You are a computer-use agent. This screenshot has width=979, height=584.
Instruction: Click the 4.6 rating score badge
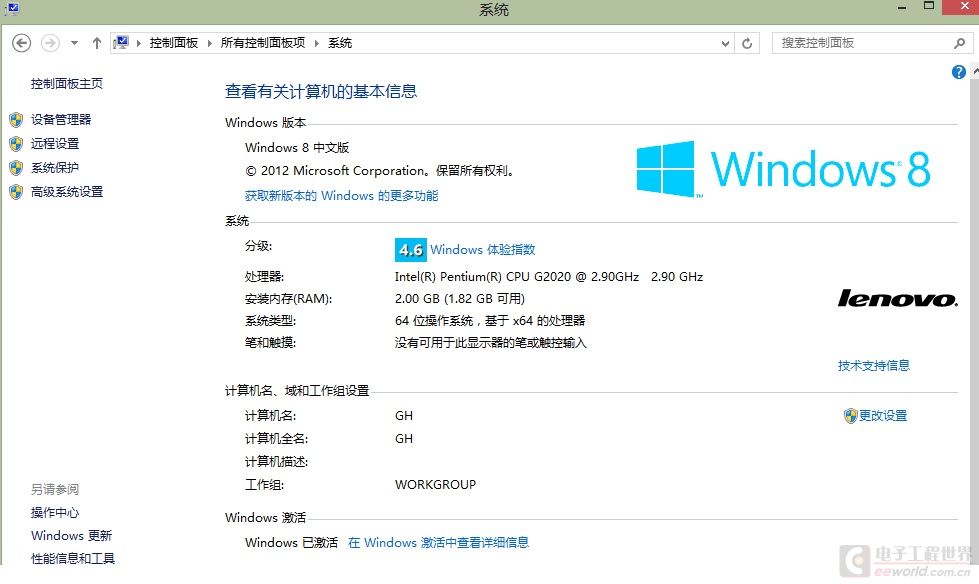pos(411,250)
